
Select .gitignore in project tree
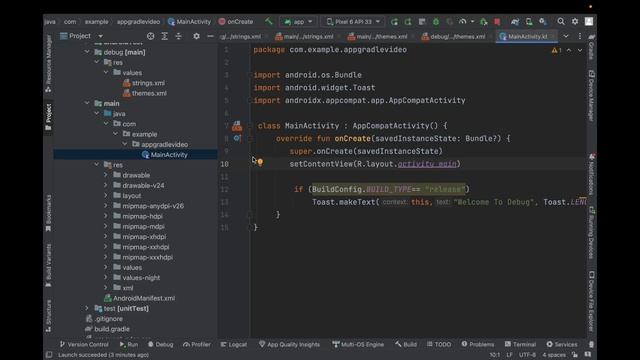(x=104, y=319)
